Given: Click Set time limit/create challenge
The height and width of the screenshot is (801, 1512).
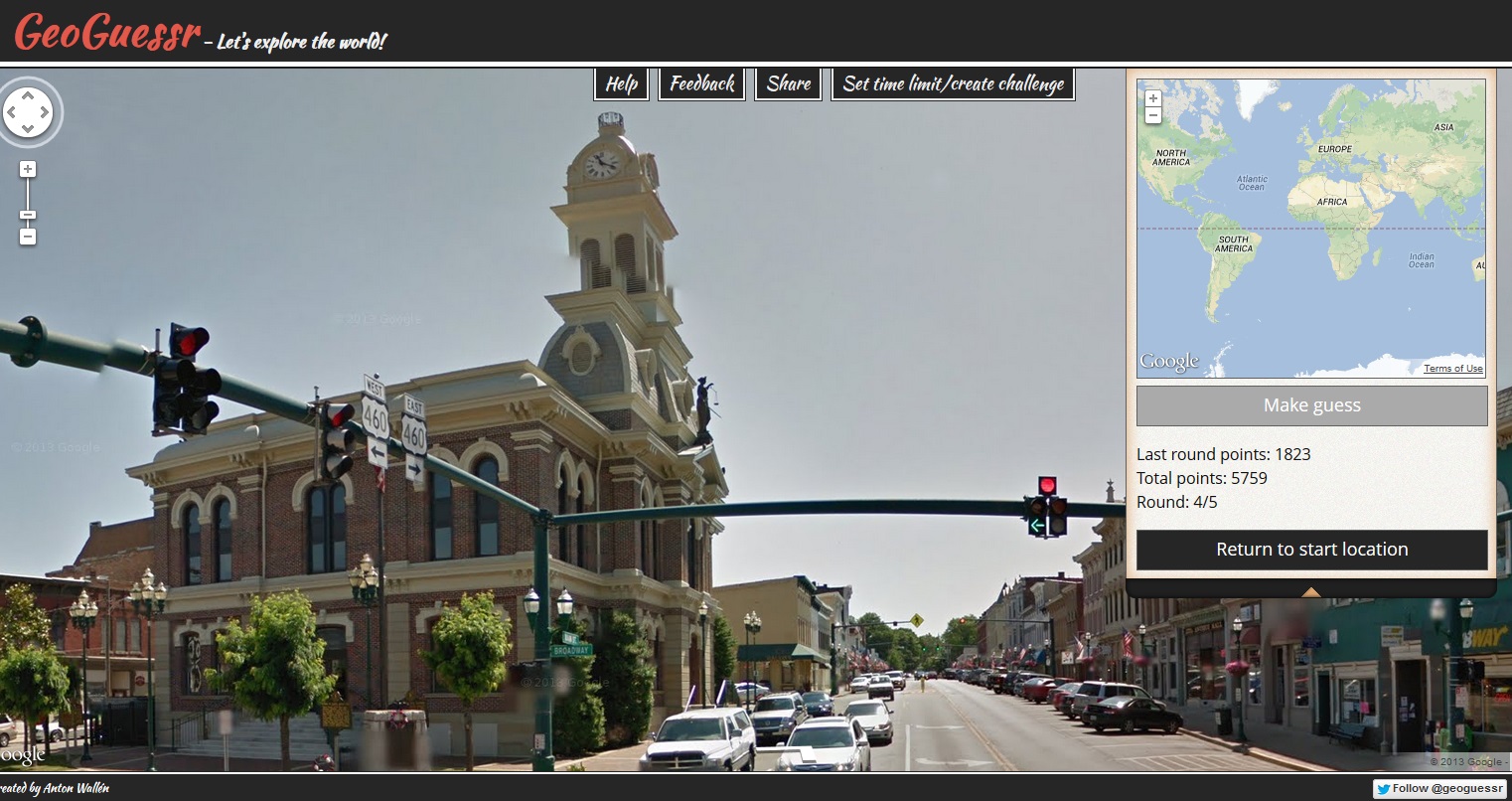Looking at the screenshot, I should click(953, 84).
